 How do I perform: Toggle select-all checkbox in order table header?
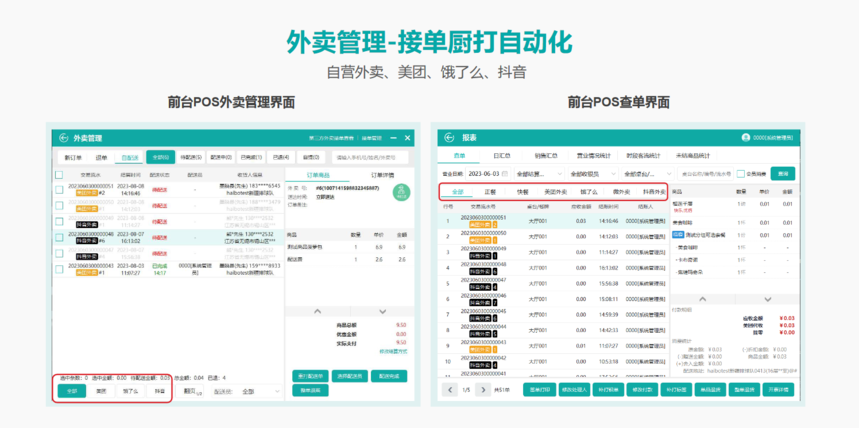tap(59, 175)
